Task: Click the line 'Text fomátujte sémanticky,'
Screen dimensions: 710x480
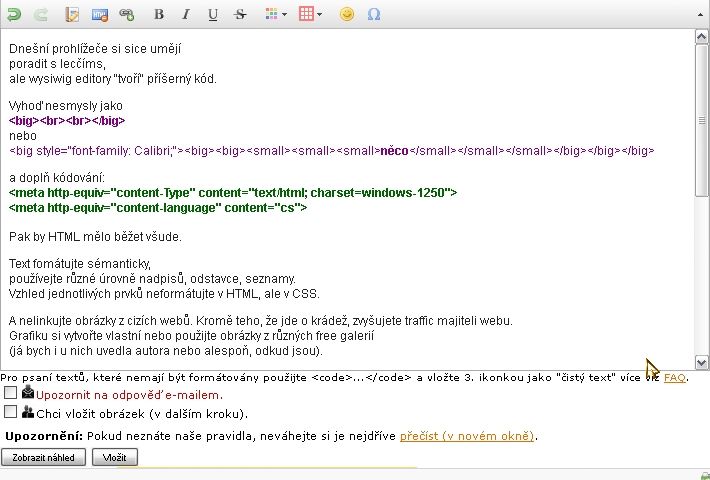Action: coord(80,264)
